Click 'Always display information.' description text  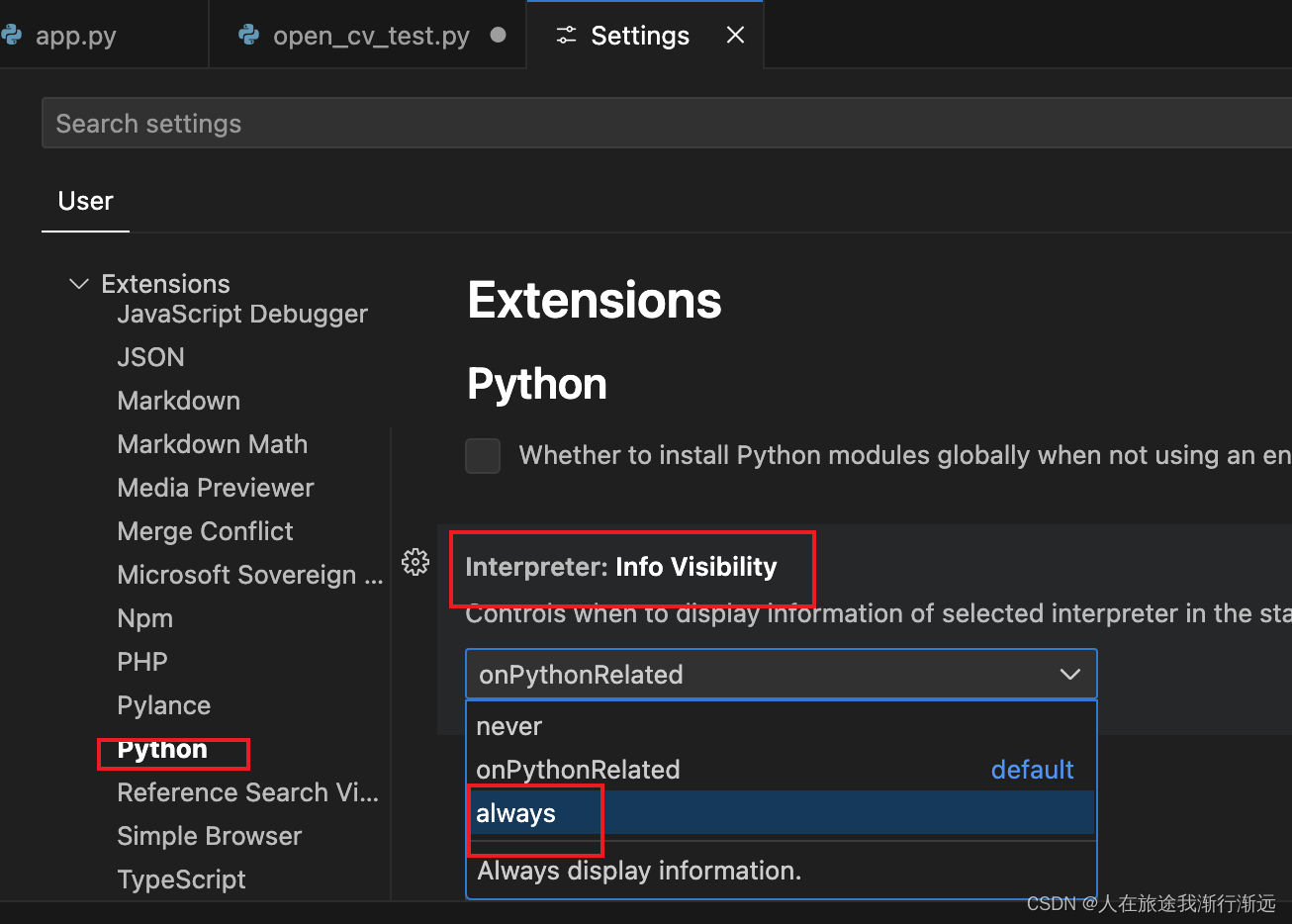639,871
